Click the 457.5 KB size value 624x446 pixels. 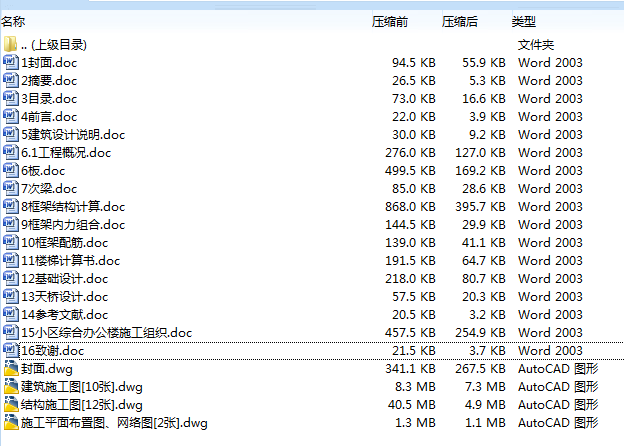pyautogui.click(x=410, y=333)
